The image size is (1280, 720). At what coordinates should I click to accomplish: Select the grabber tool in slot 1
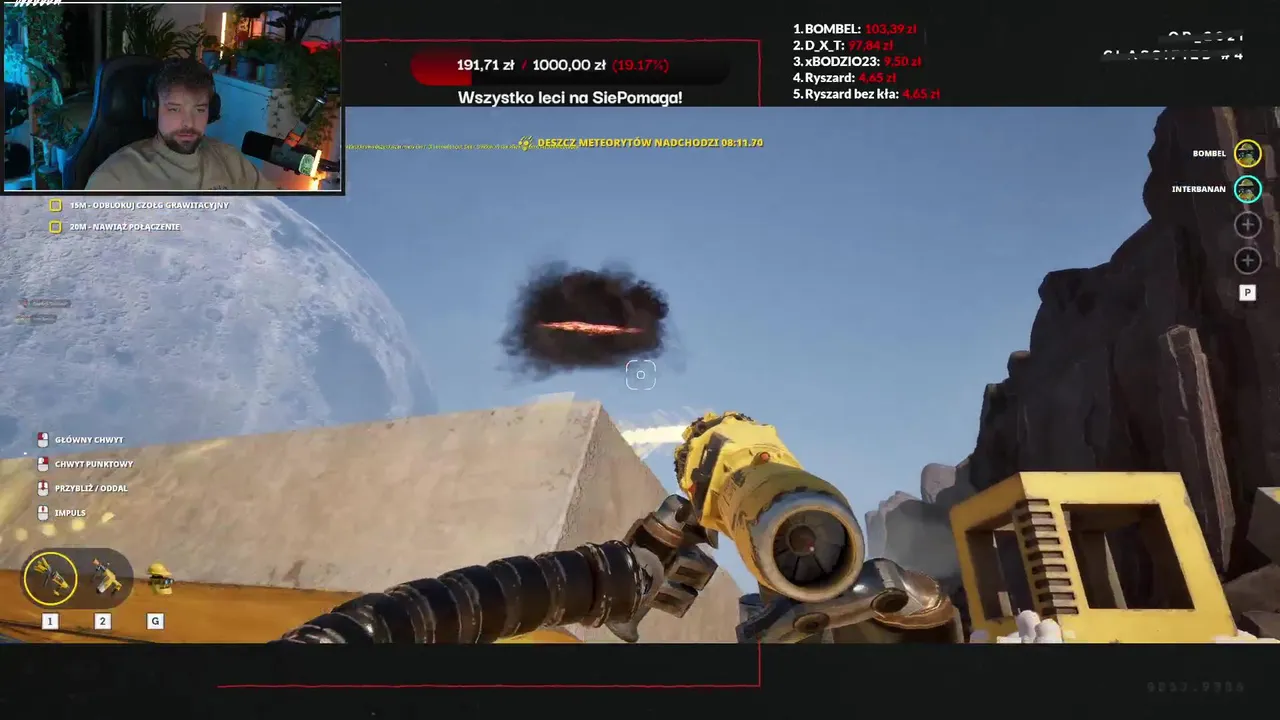50,578
